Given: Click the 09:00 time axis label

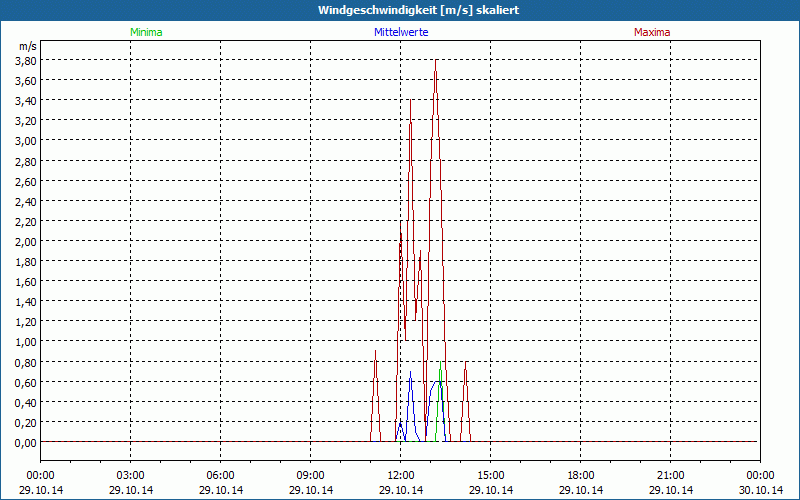Looking at the screenshot, I should point(311,476).
